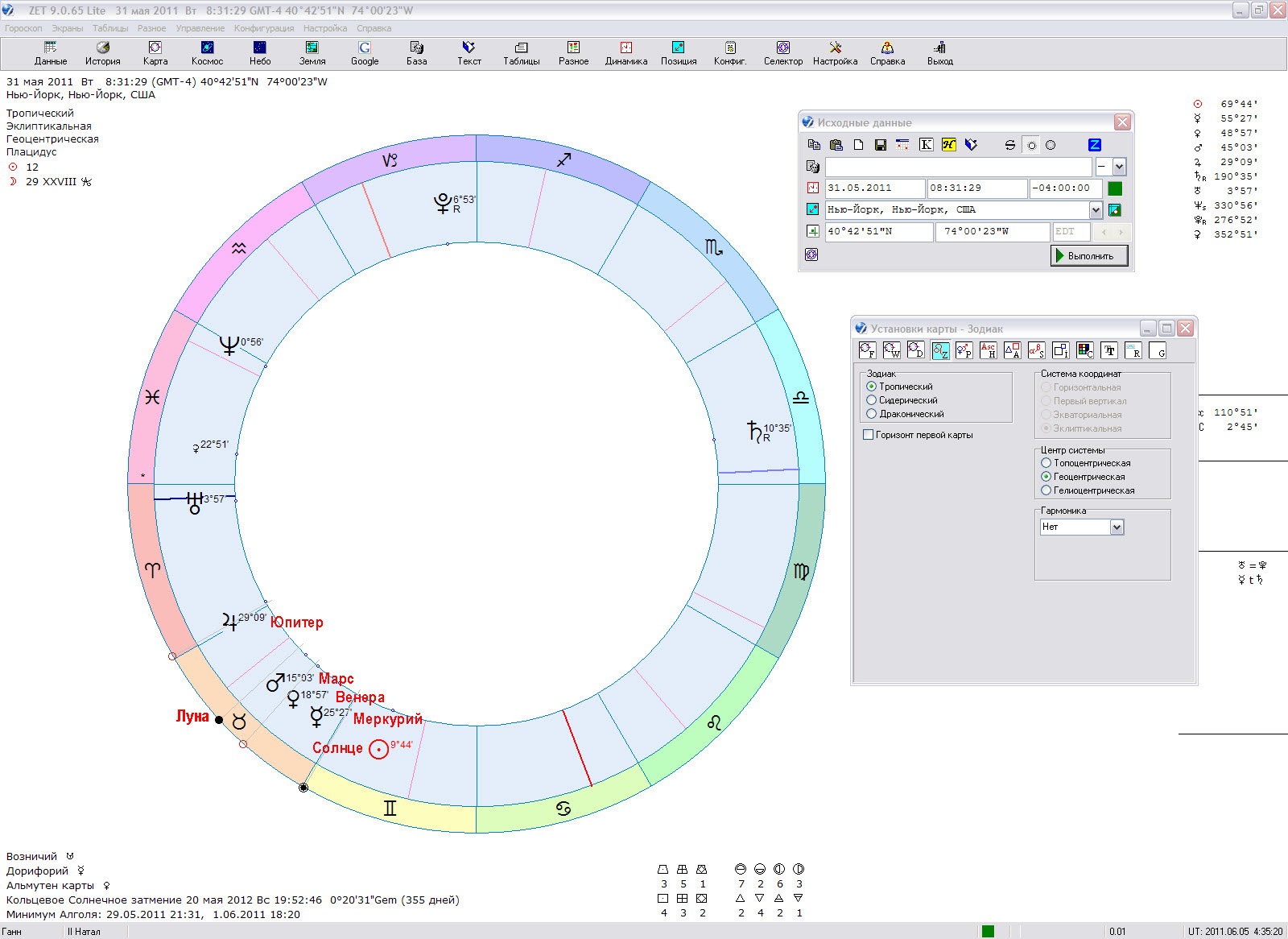Open the city name dropdown list

coord(1096,210)
